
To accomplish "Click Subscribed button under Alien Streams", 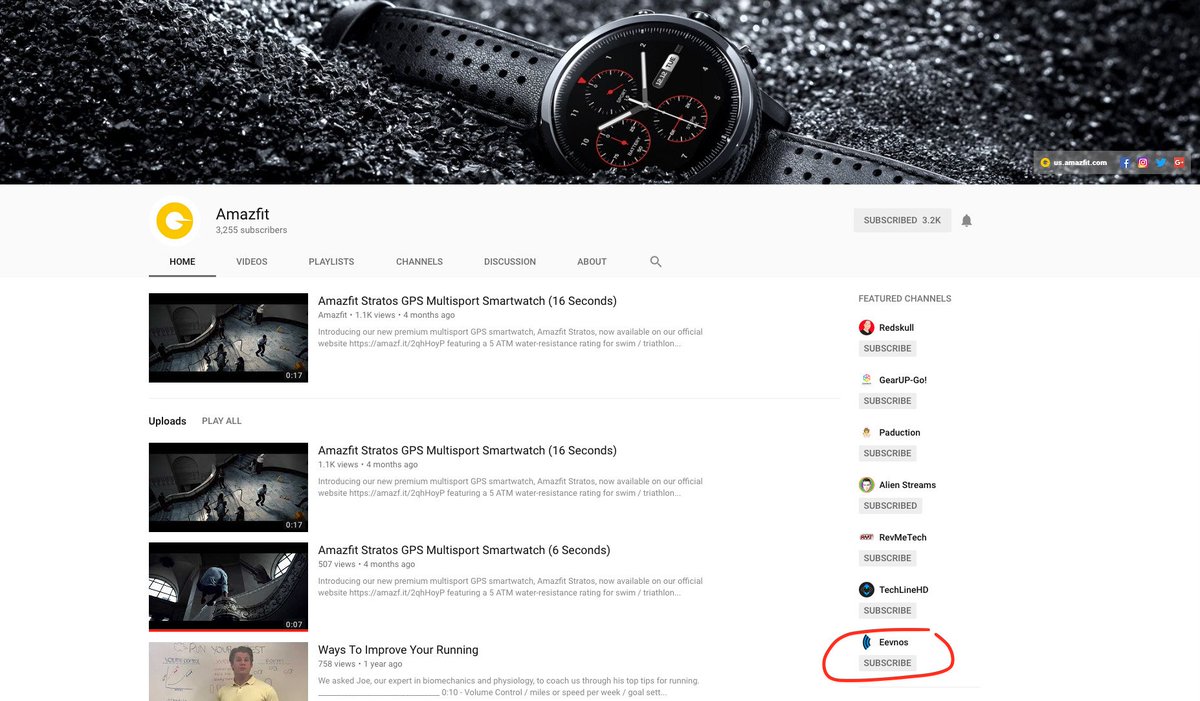I will click(890, 506).
